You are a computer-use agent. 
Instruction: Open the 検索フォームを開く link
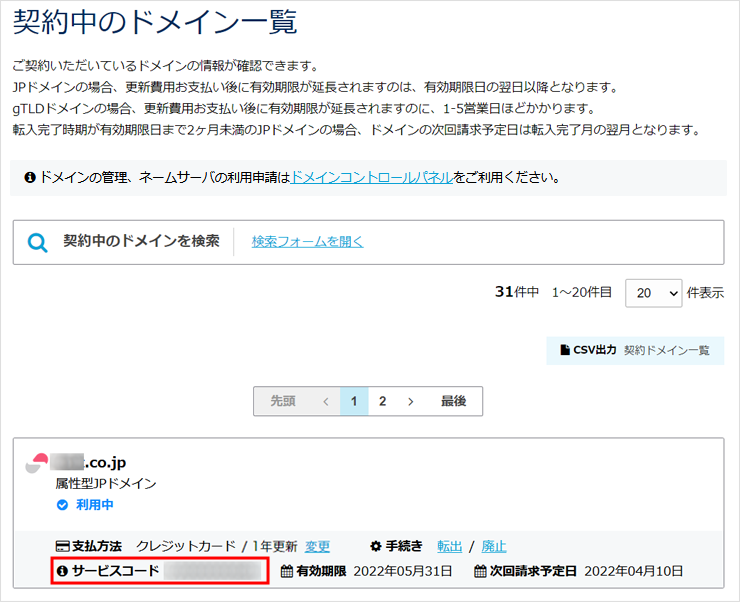tap(308, 242)
